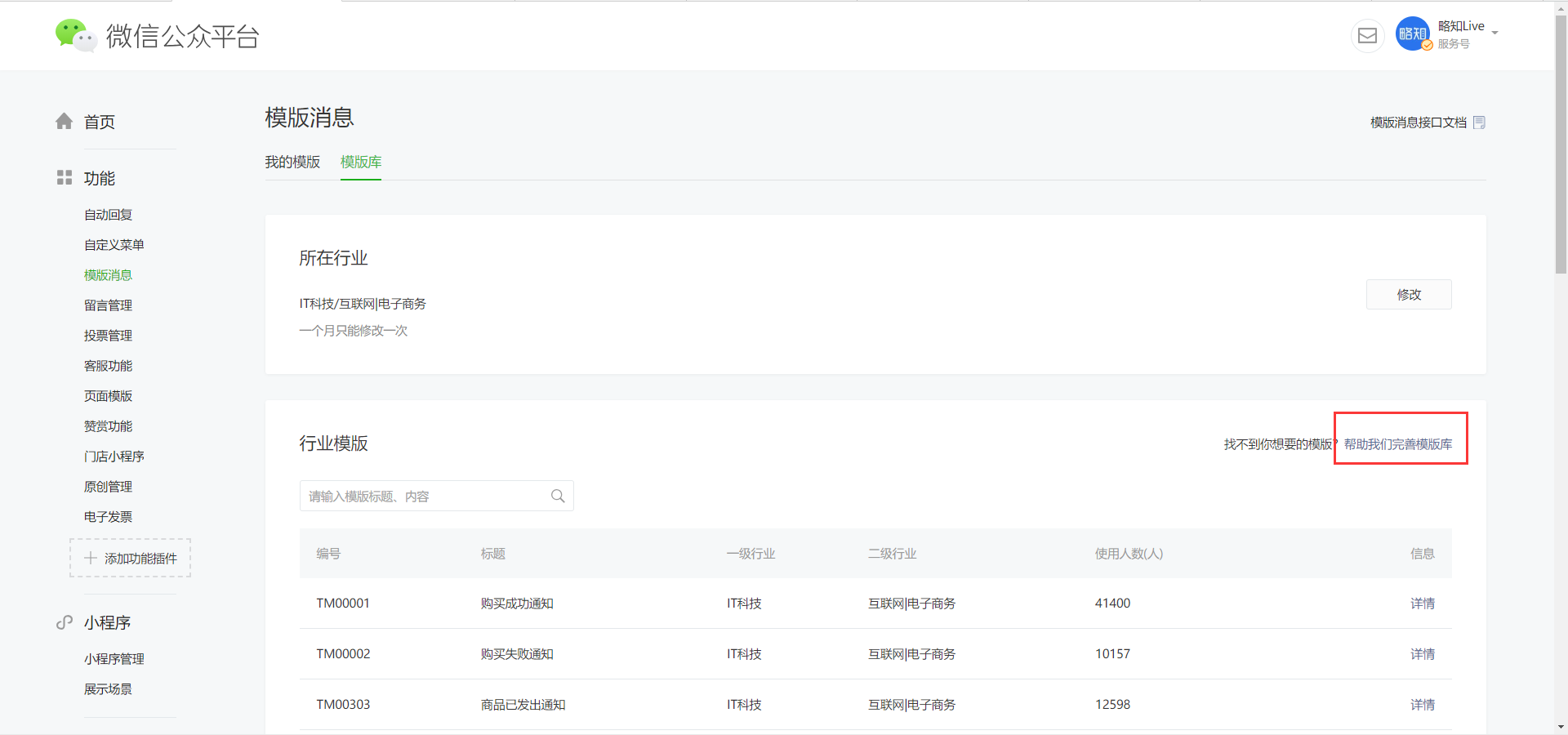Image resolution: width=1568 pixels, height=735 pixels.
Task: Focus the template search input field
Action: coord(437,496)
